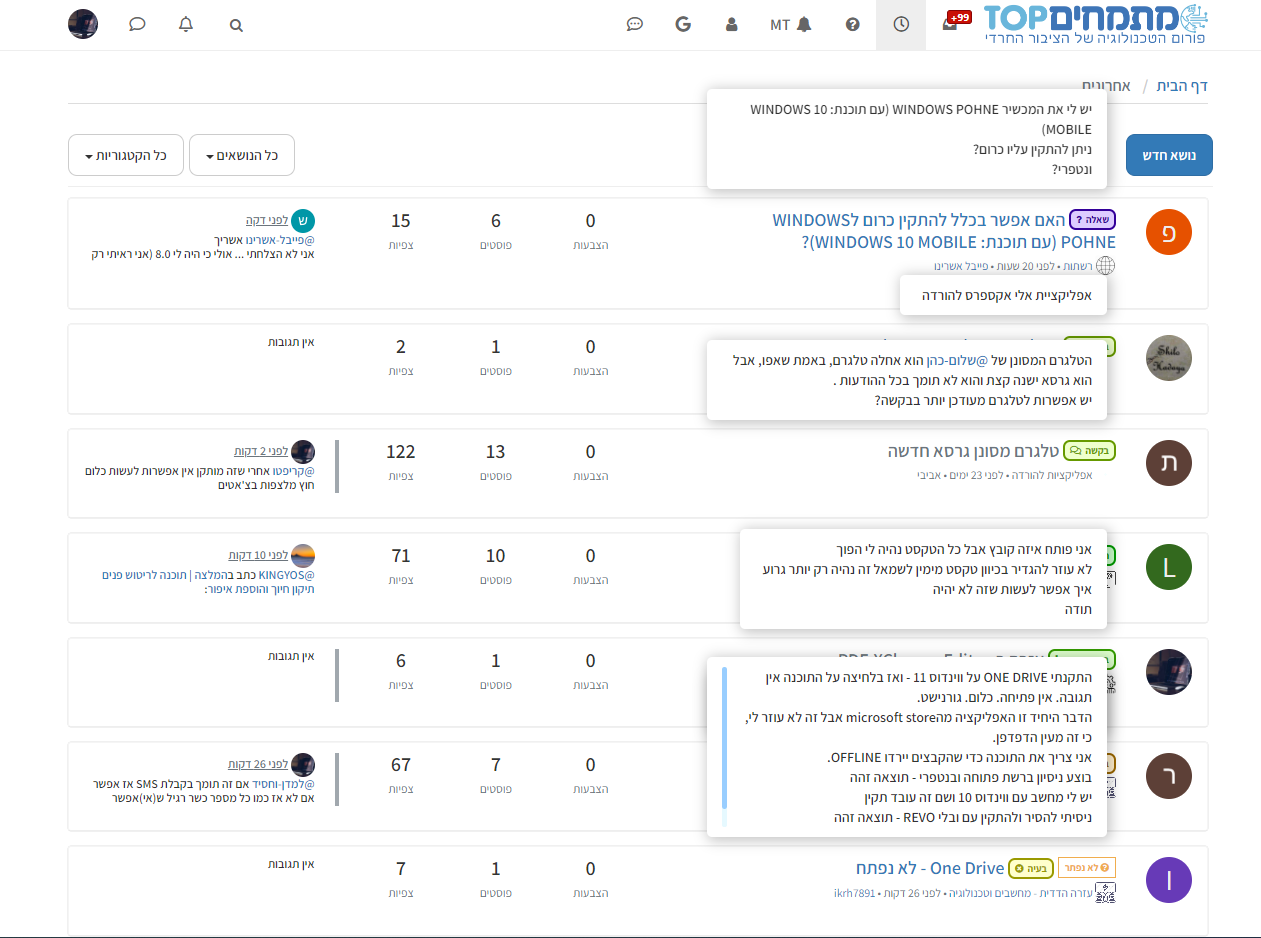Image resolution: width=1261 pixels, height=938 pixels.
Task: Click the MT bell nav item
Action: point(791,25)
